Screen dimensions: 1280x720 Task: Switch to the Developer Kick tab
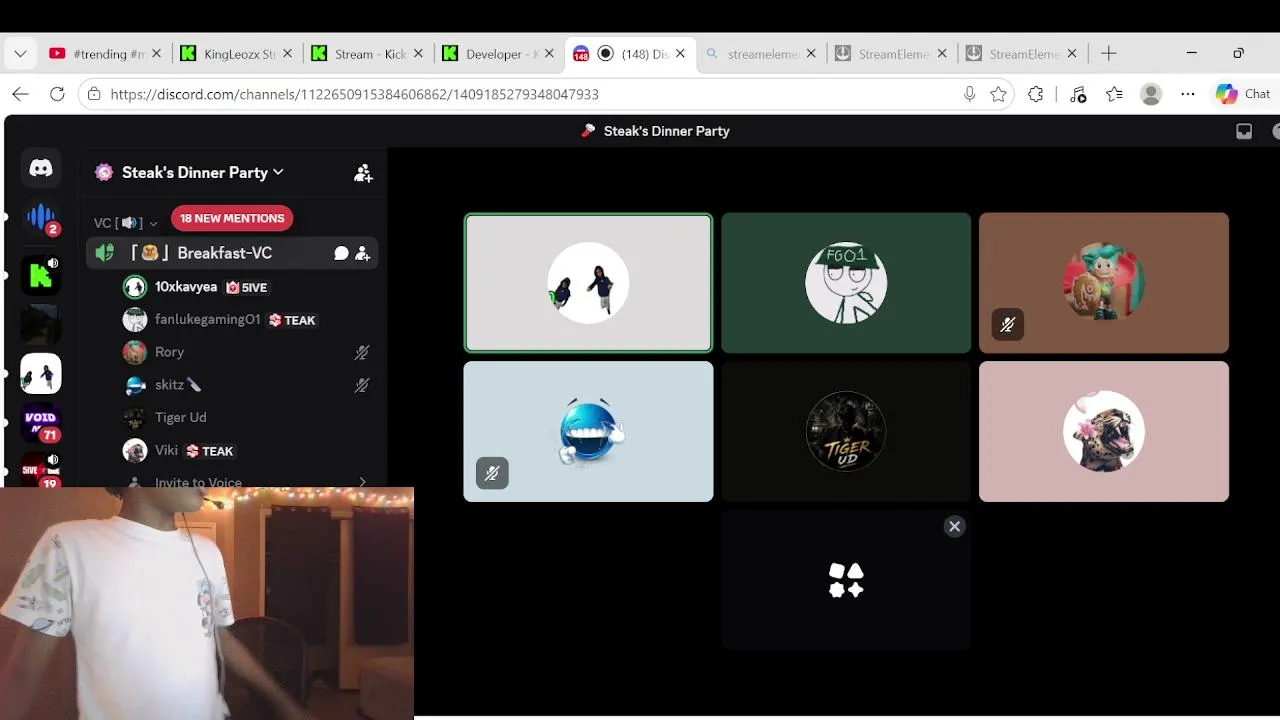point(497,54)
